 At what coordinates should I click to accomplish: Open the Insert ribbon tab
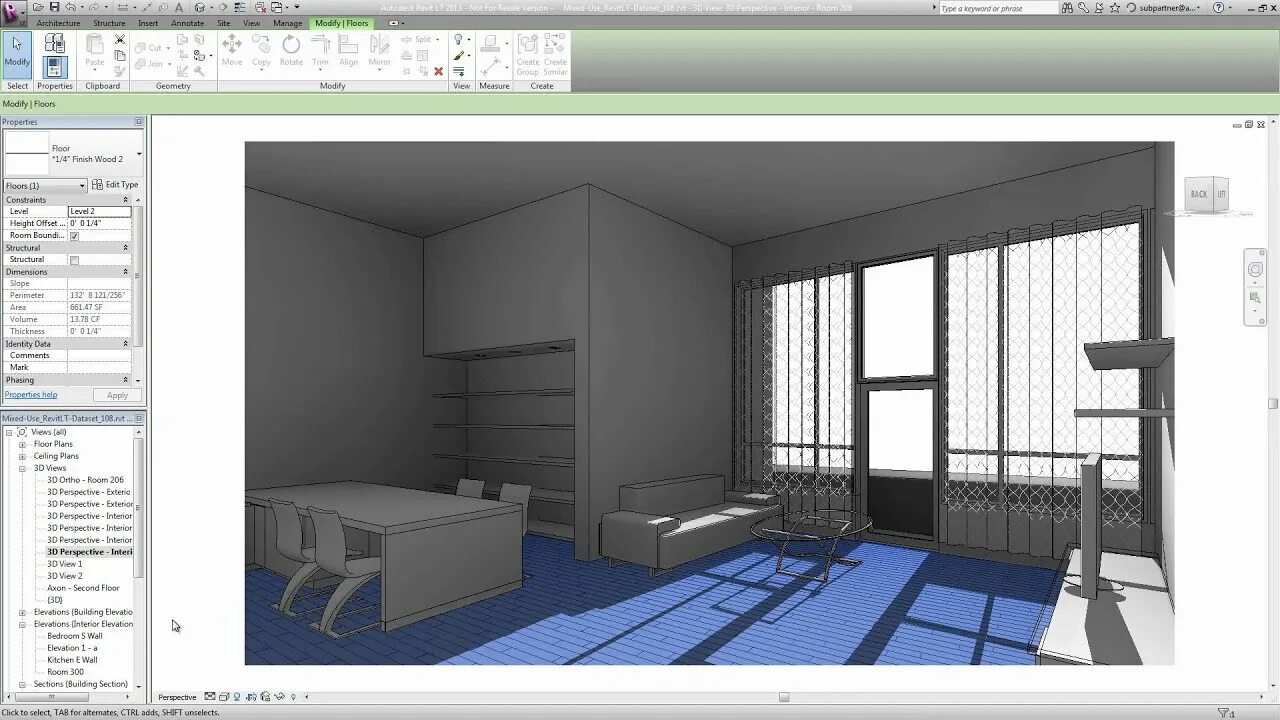(148, 23)
